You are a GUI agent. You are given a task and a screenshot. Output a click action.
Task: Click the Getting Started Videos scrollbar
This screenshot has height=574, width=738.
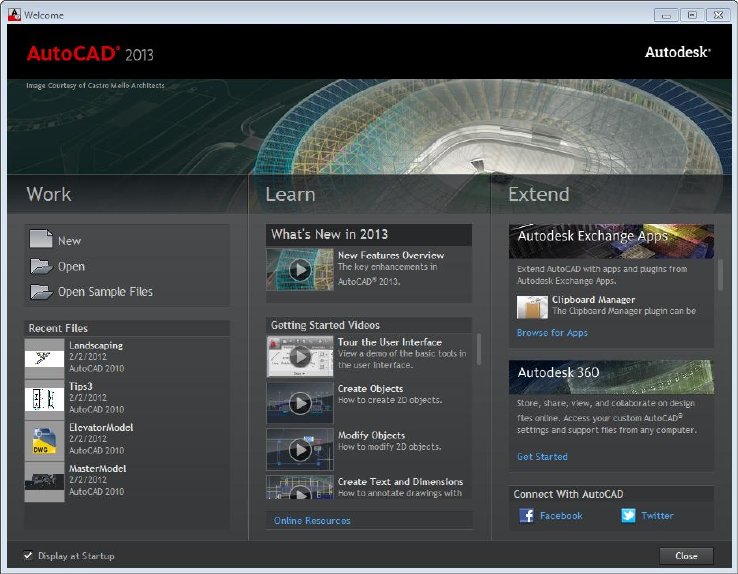479,349
